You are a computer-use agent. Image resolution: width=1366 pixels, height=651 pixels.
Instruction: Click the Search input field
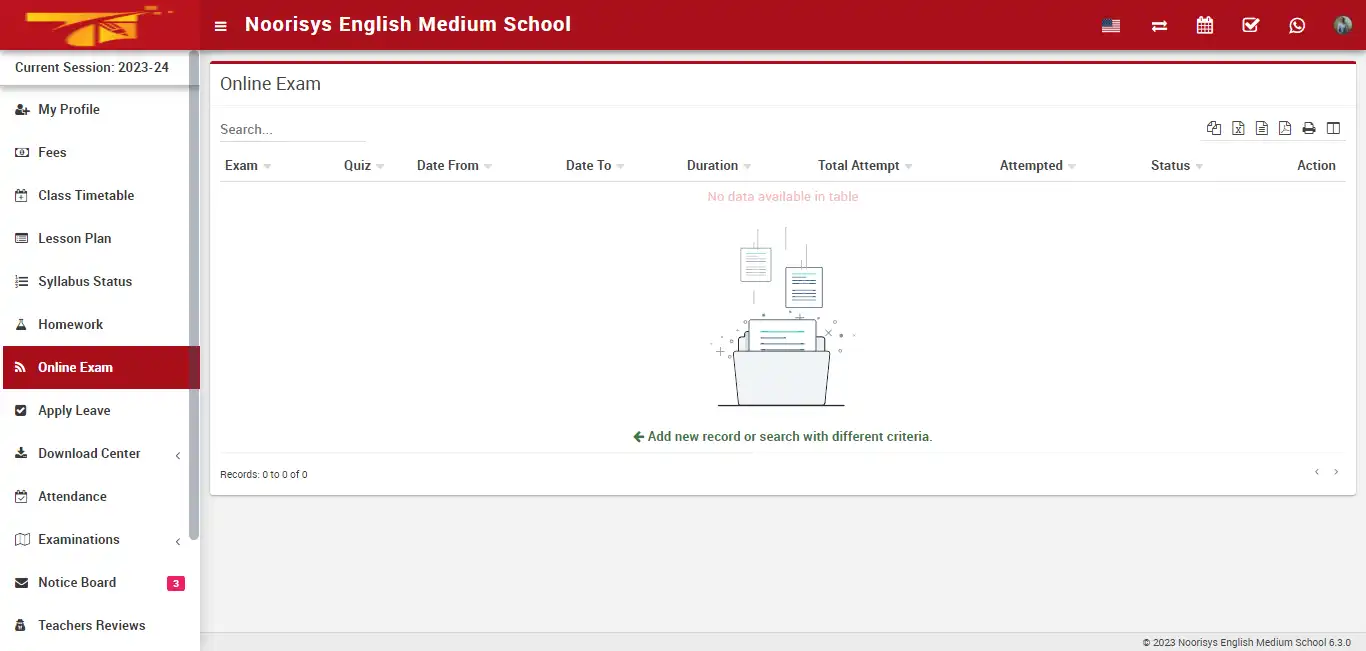coord(290,129)
